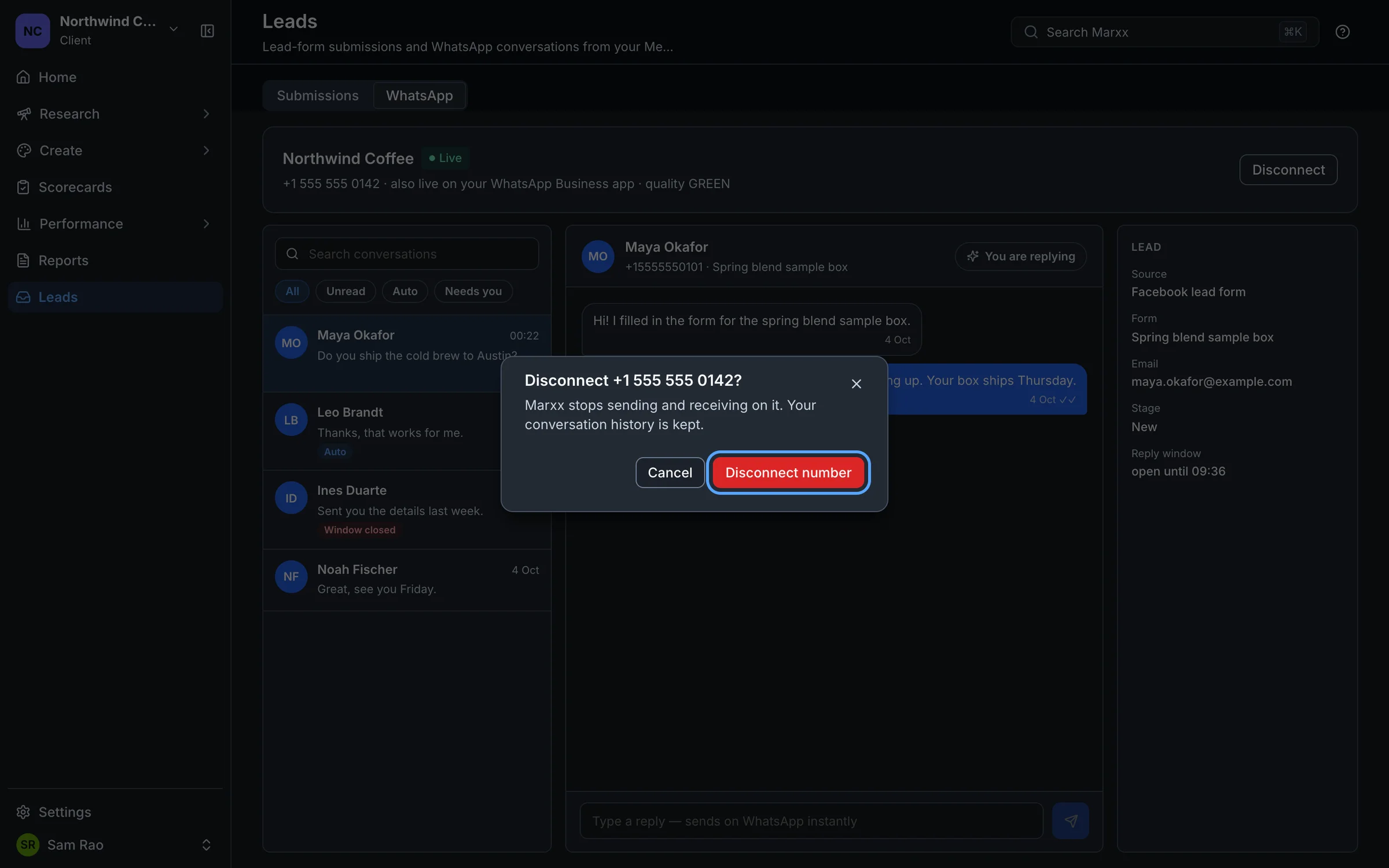
Task: Click the LB avatar for Leo Brandt
Action: pyautogui.click(x=291, y=420)
